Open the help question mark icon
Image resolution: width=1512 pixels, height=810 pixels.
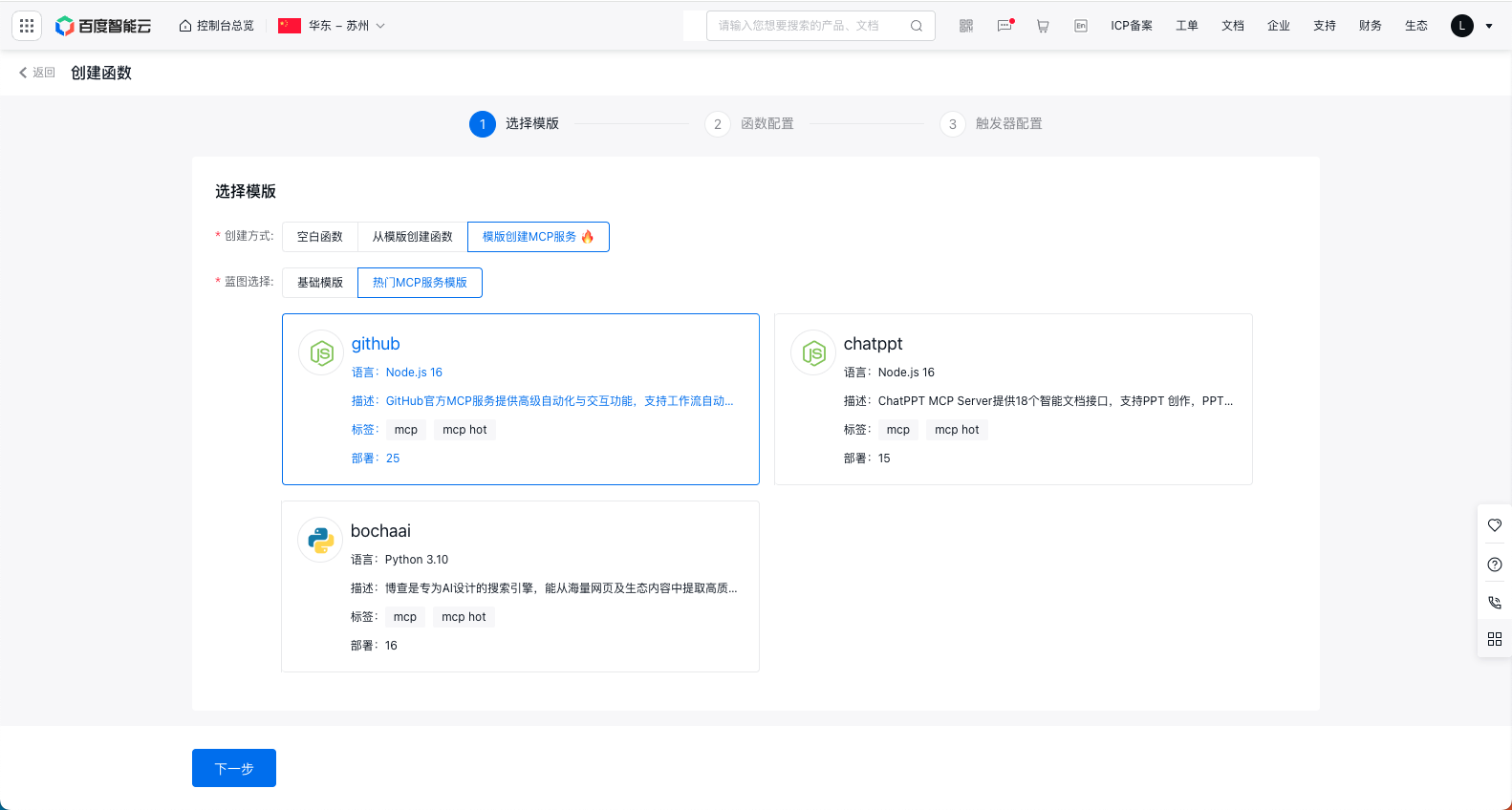coord(1495,565)
